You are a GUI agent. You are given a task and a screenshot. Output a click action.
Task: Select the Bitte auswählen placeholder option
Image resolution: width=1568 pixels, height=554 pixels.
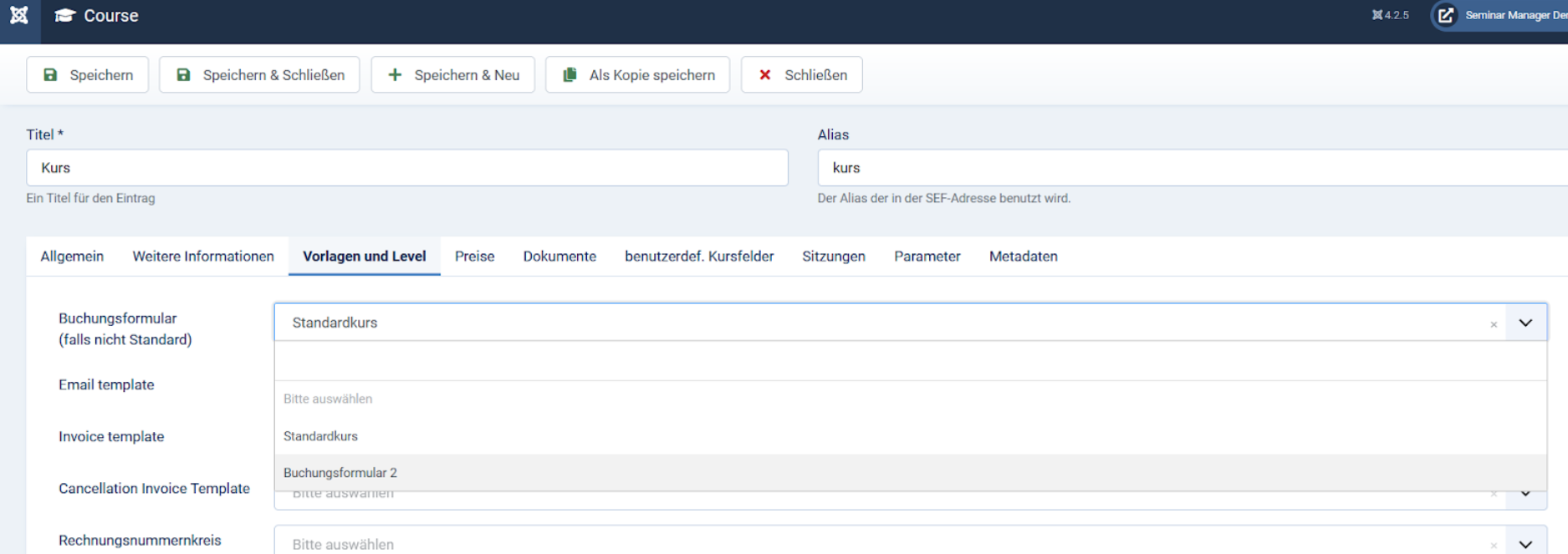[x=328, y=399]
